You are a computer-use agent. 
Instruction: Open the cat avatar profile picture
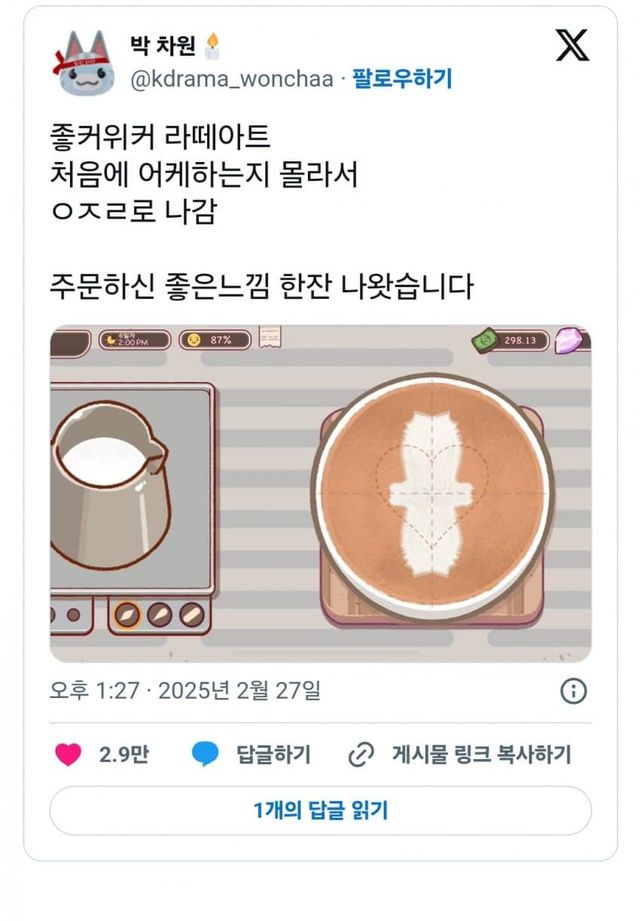coord(84,62)
